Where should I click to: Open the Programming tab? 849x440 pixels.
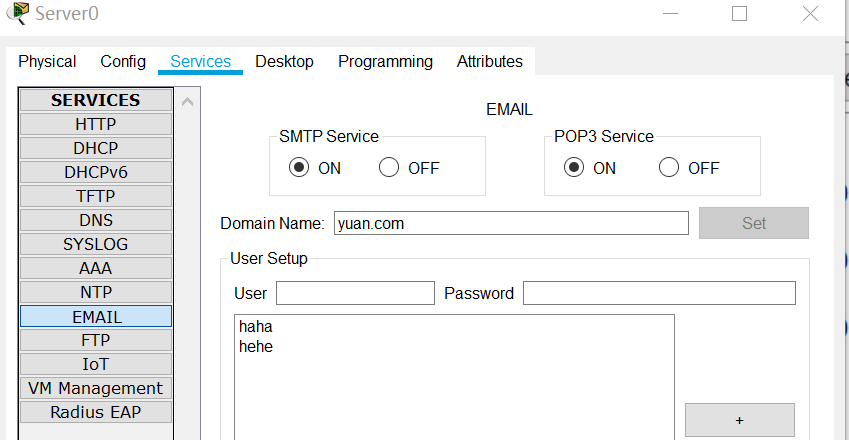point(385,62)
